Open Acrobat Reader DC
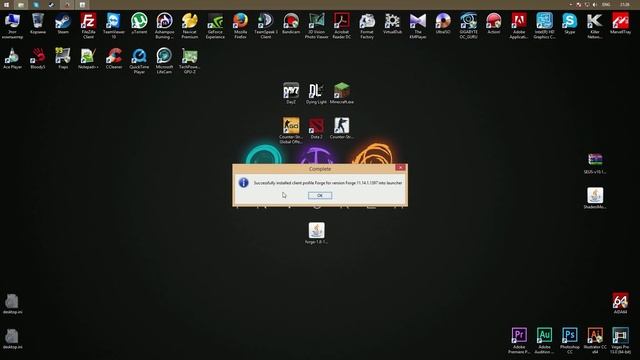640x360 pixels. pyautogui.click(x=342, y=26)
